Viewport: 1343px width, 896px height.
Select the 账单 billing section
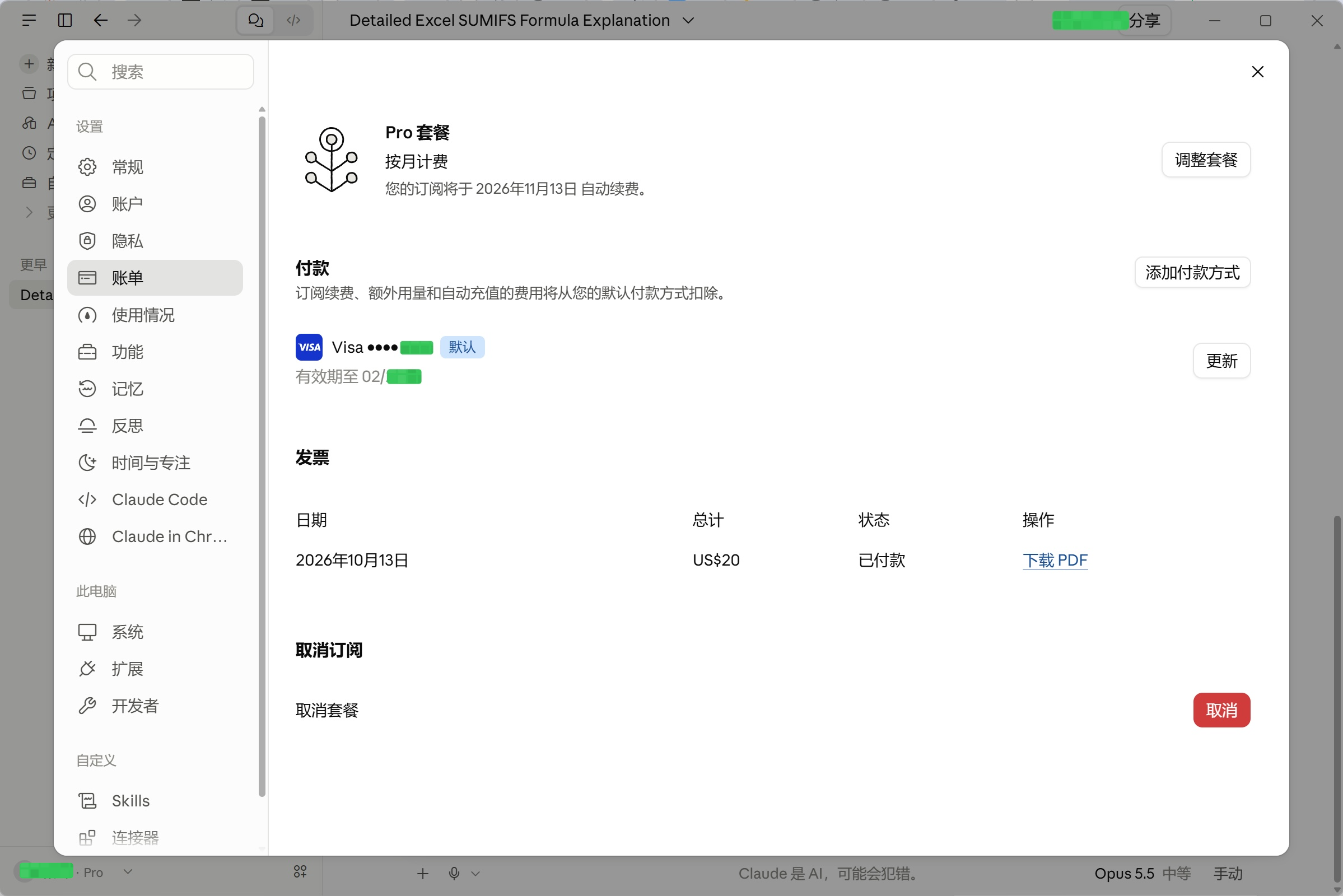coord(155,278)
